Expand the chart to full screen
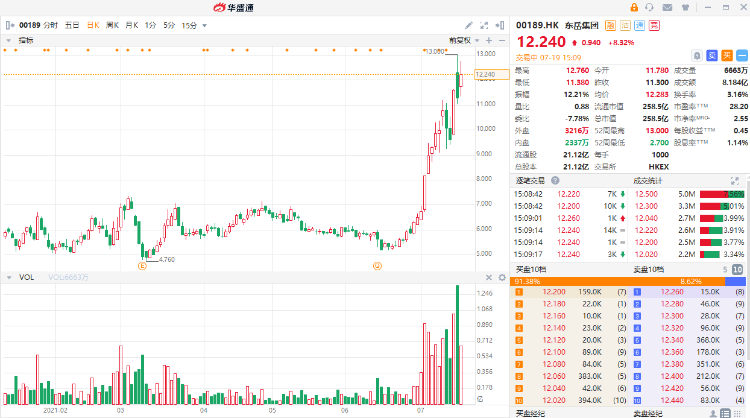Viewport: 750px width, 418px height. coord(484,25)
